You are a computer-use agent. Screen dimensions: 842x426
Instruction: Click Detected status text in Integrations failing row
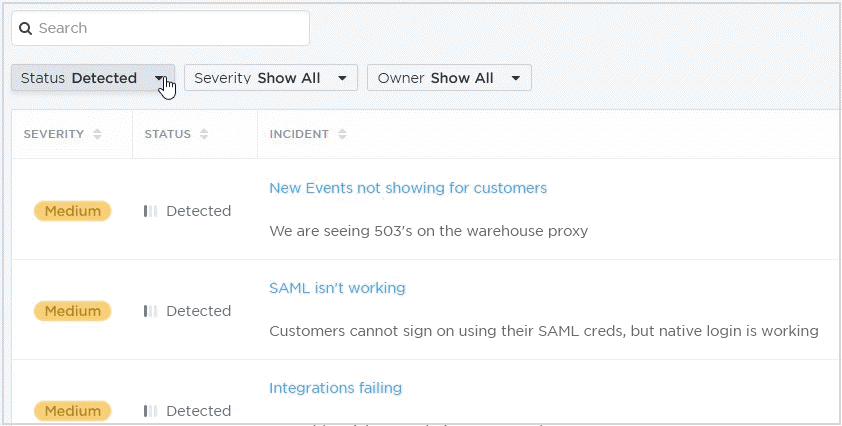pos(199,411)
